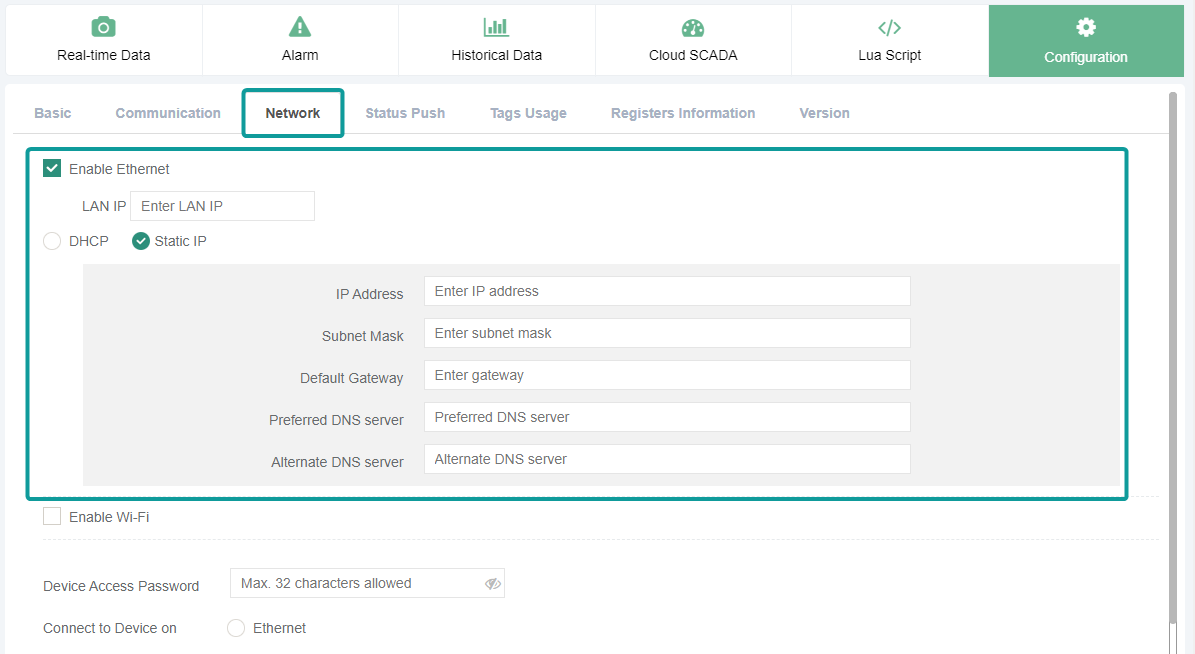The height and width of the screenshot is (654, 1195).
Task: Click the Preferred DNS server field
Action: click(667, 418)
